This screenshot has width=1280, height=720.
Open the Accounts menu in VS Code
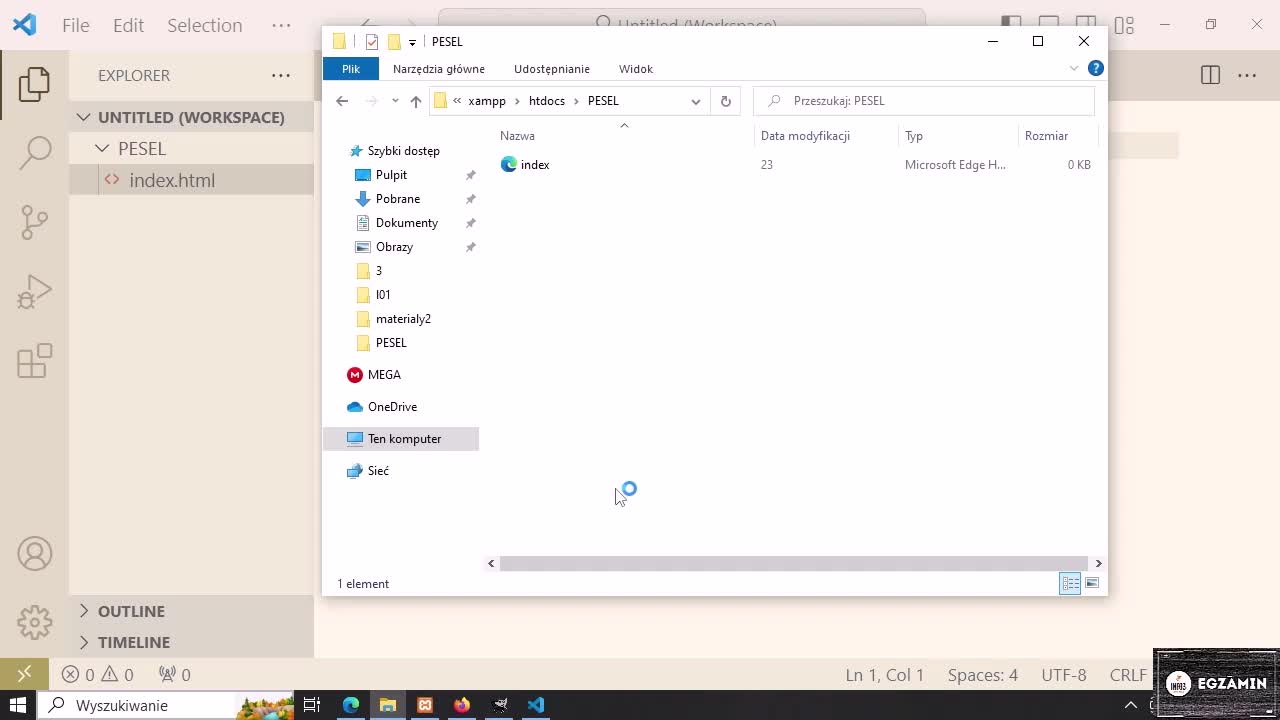[x=34, y=554]
